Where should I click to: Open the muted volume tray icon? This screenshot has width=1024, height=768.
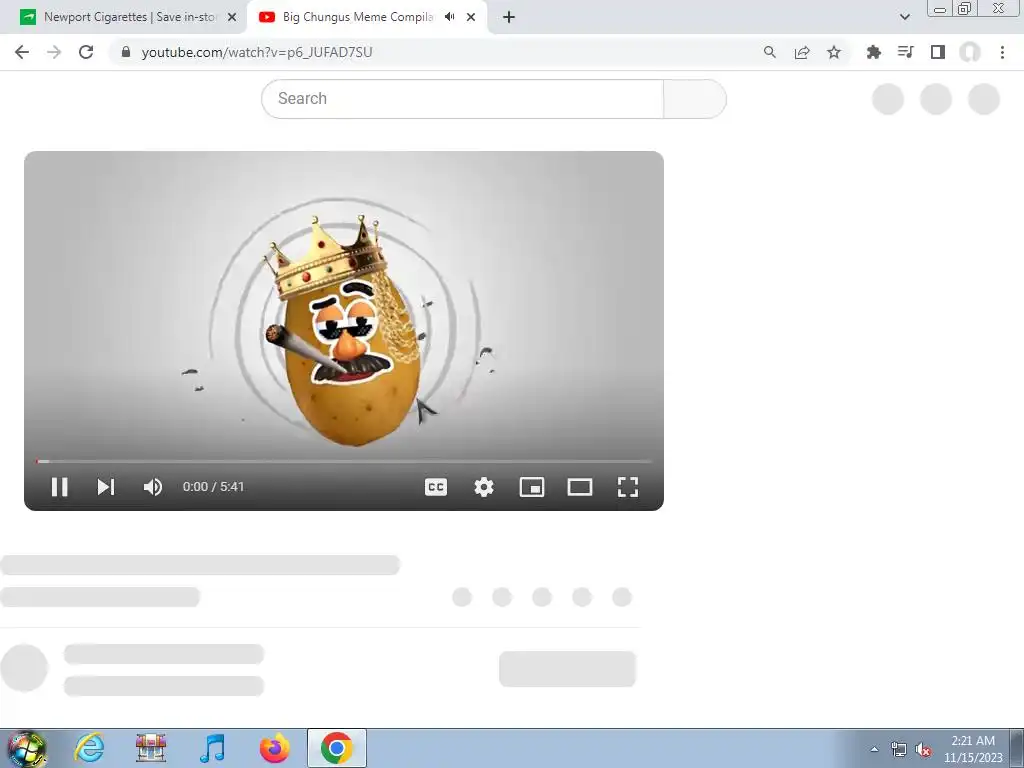pos(923,749)
